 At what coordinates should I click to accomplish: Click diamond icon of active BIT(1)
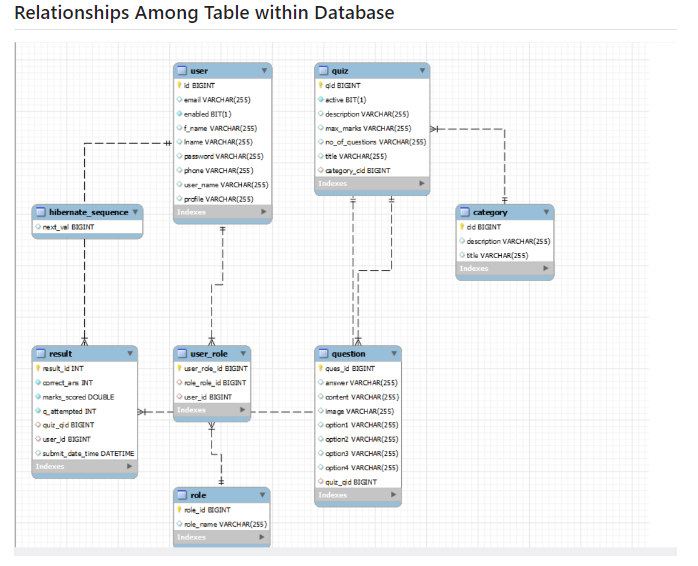tap(321, 99)
